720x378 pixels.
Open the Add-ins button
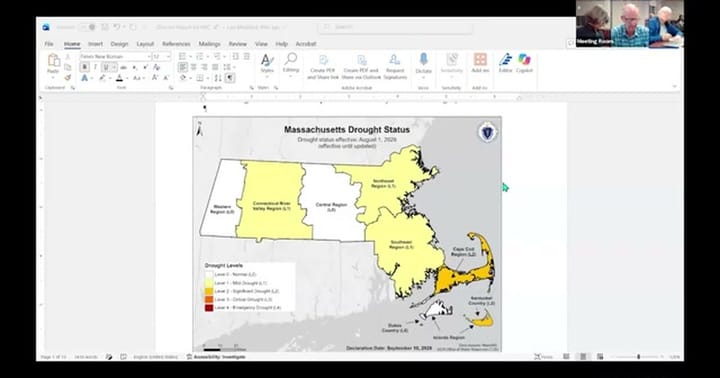(x=480, y=63)
